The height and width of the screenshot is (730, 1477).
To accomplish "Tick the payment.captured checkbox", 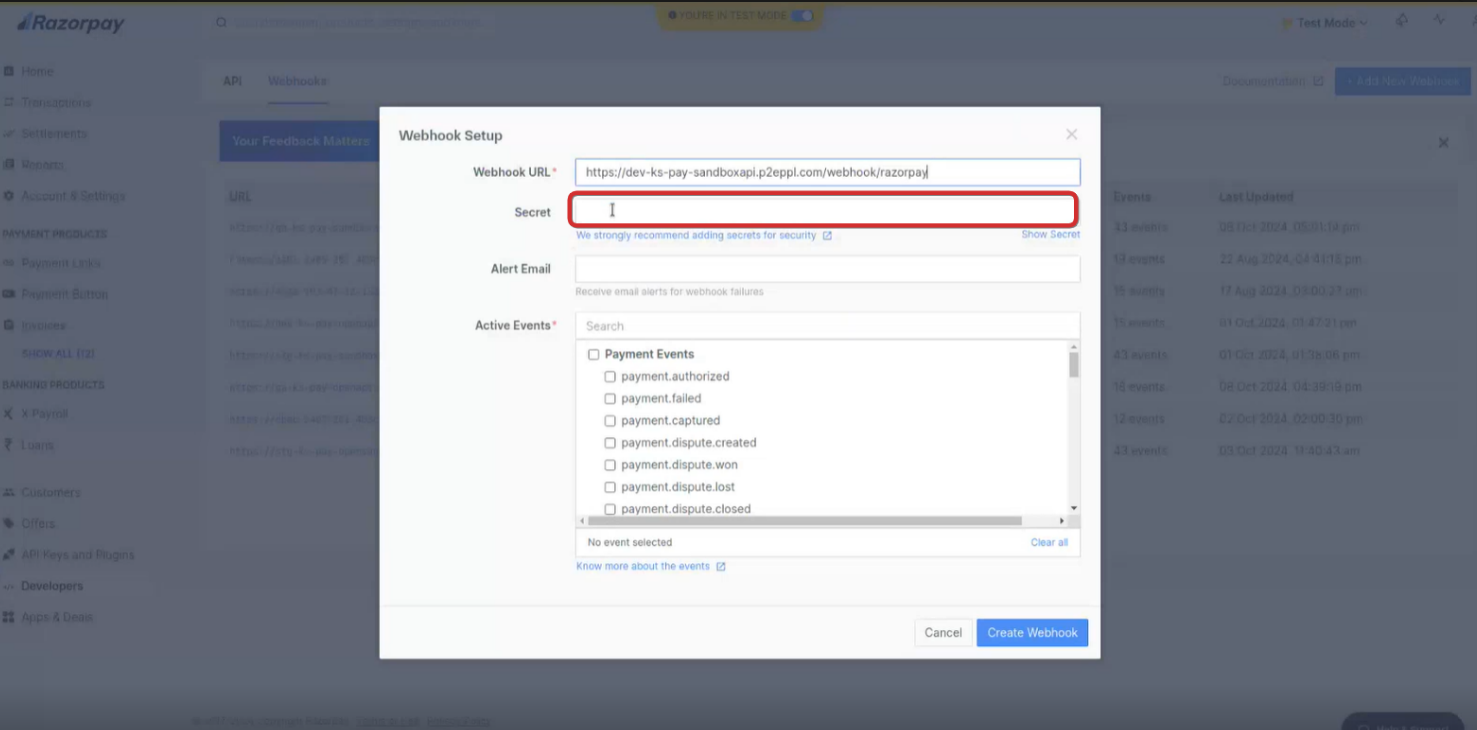I will (610, 421).
